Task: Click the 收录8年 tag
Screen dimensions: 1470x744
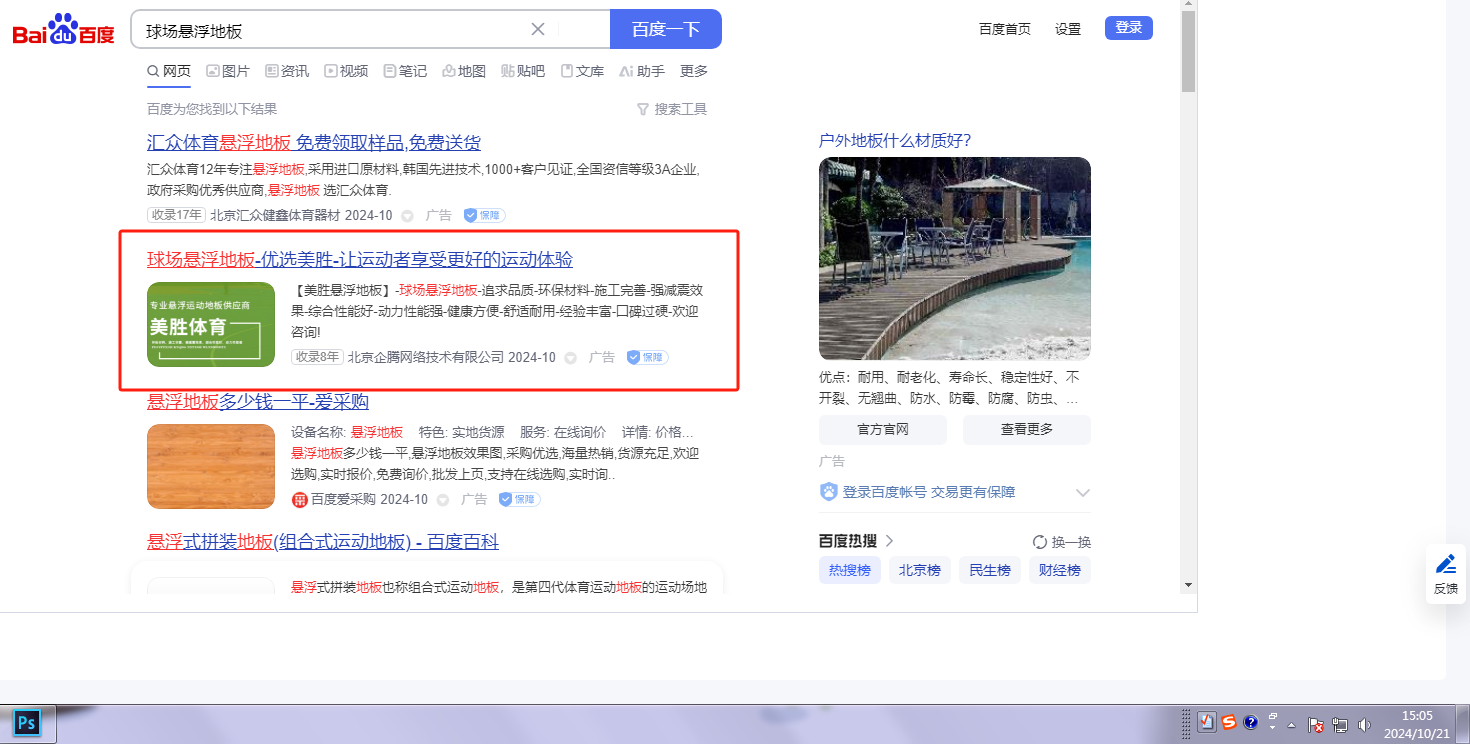Action: tap(317, 357)
